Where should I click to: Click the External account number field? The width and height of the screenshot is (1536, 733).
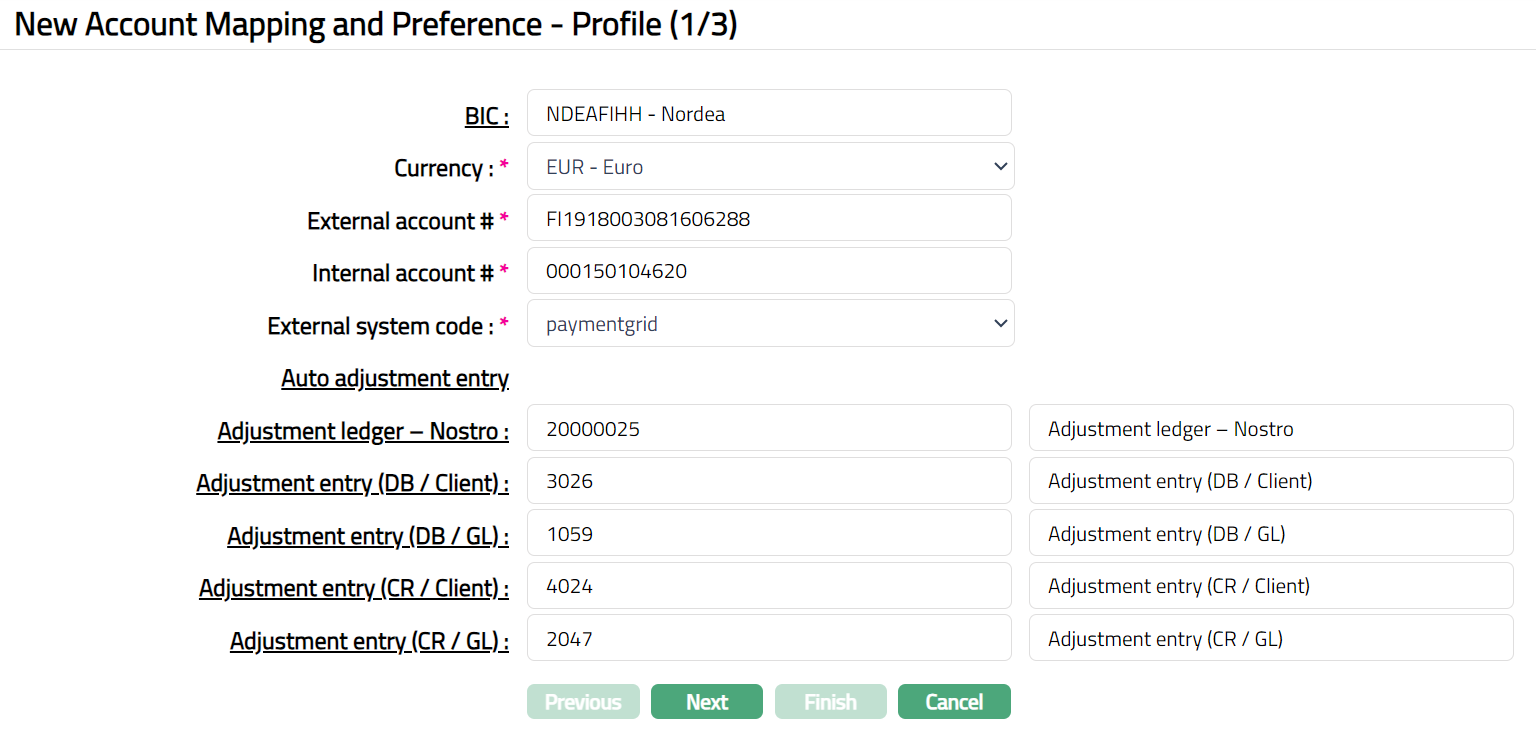point(768,219)
